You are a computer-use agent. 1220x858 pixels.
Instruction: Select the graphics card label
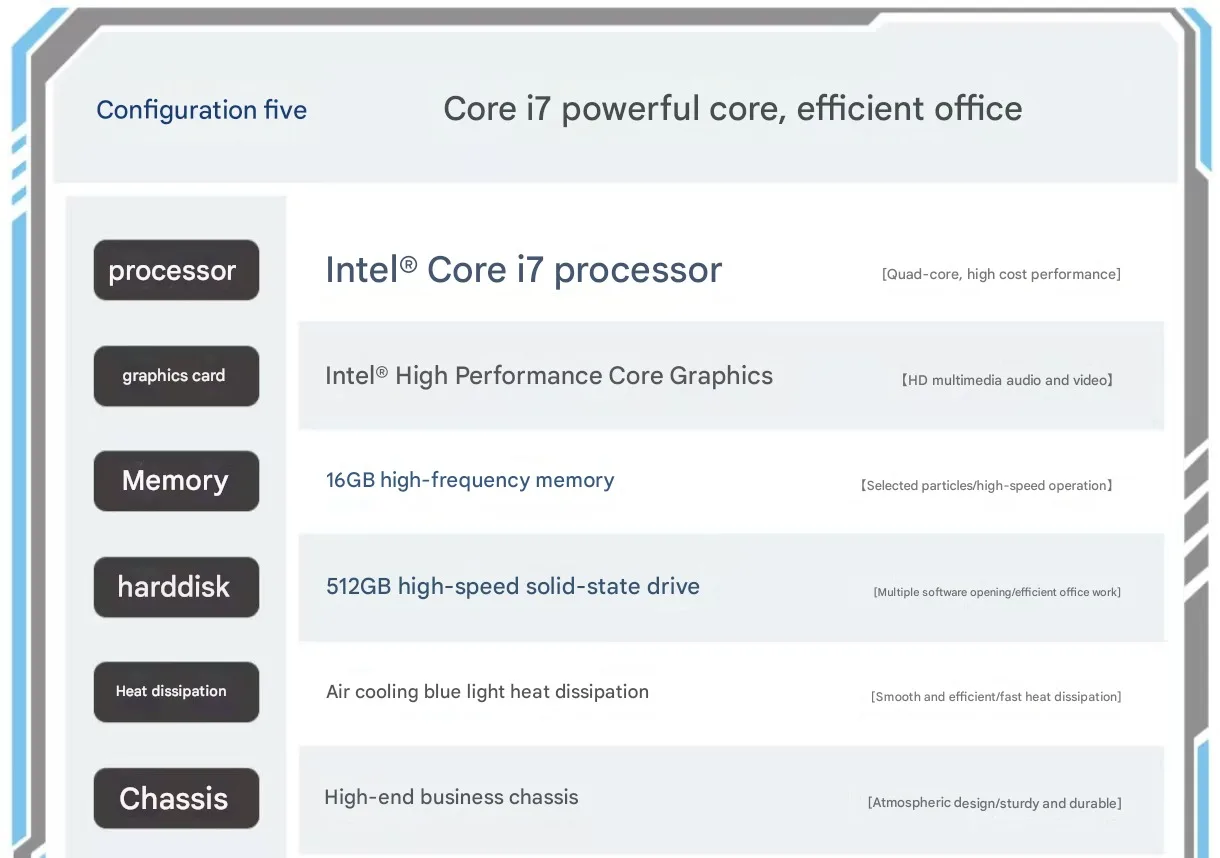(x=176, y=376)
